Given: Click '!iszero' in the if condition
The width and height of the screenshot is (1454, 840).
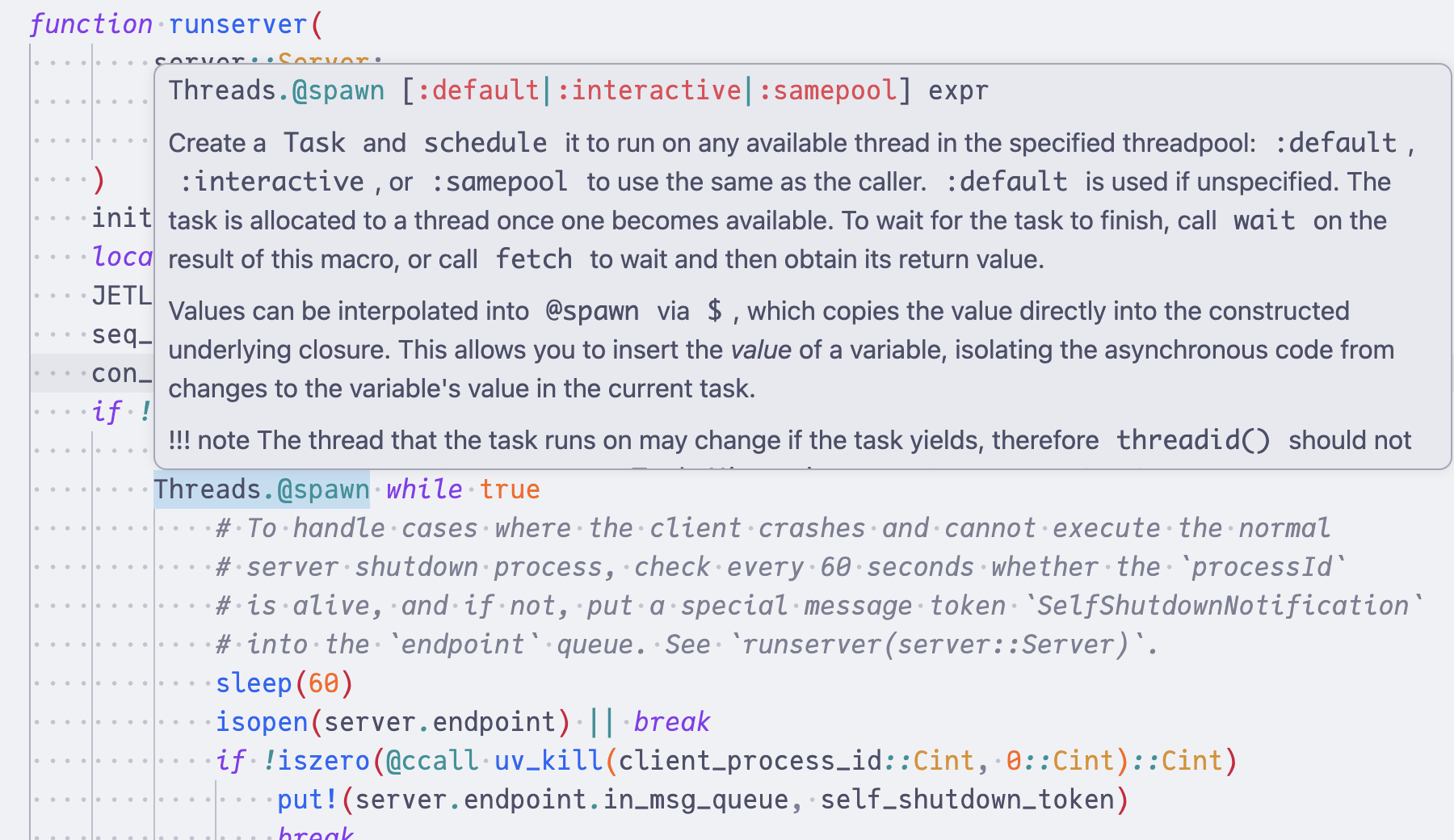Looking at the screenshot, I should (x=316, y=761).
